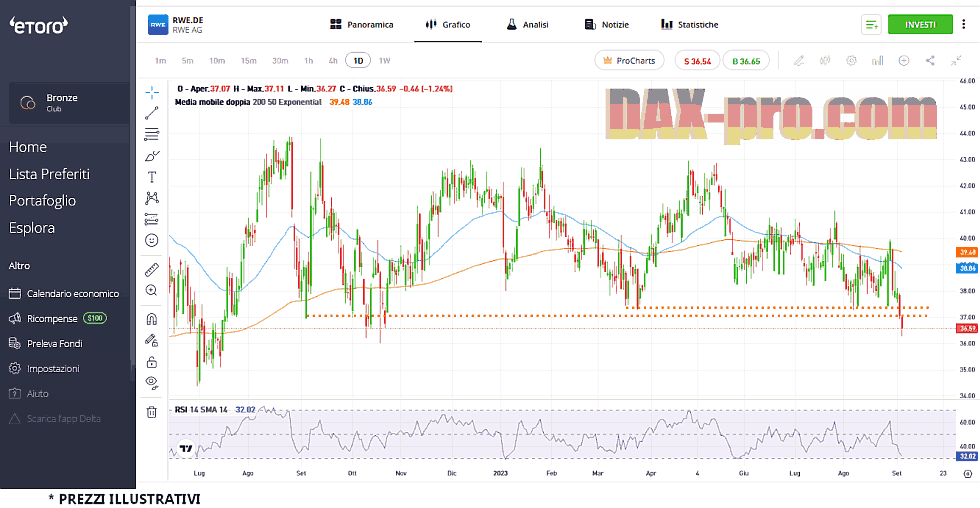
Task: Open Portafoglio
Action: point(42,201)
